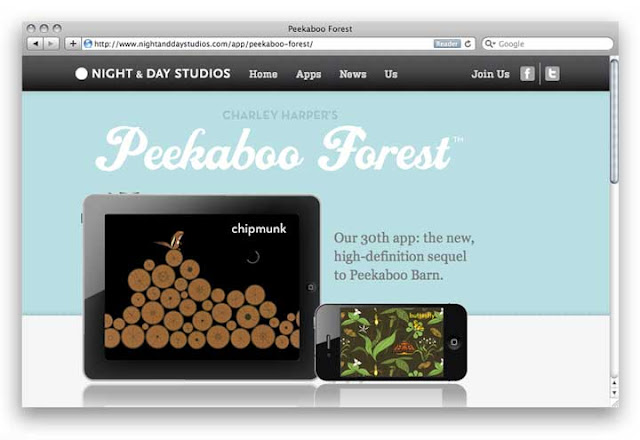The height and width of the screenshot is (440, 640).
Task: Open the Twitter icon link
Action: (x=552, y=74)
